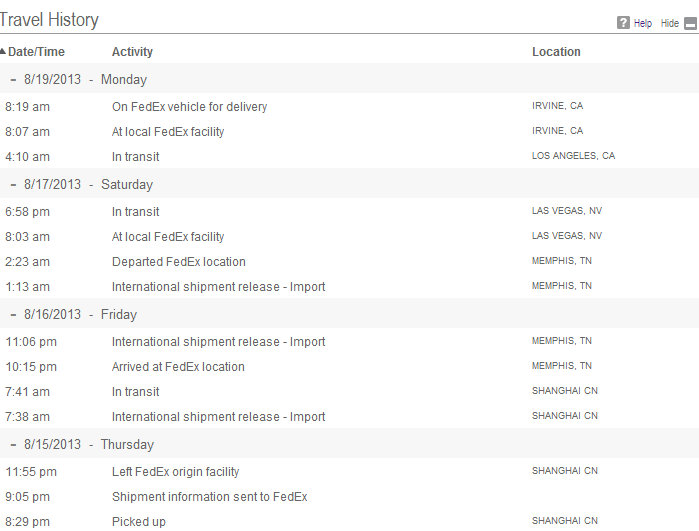
Task: Click the Picked up activity entry
Action: pyautogui.click(x=139, y=522)
